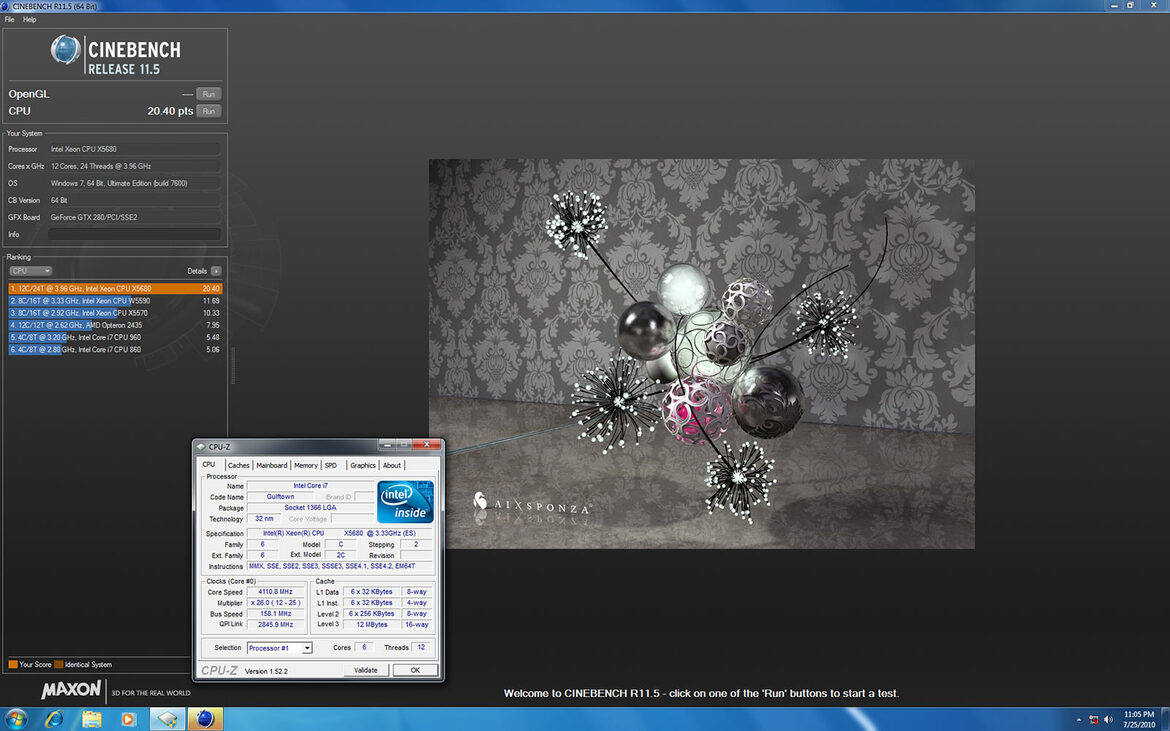
Task: Run the CPU benchmark
Action: pyautogui.click(x=209, y=111)
